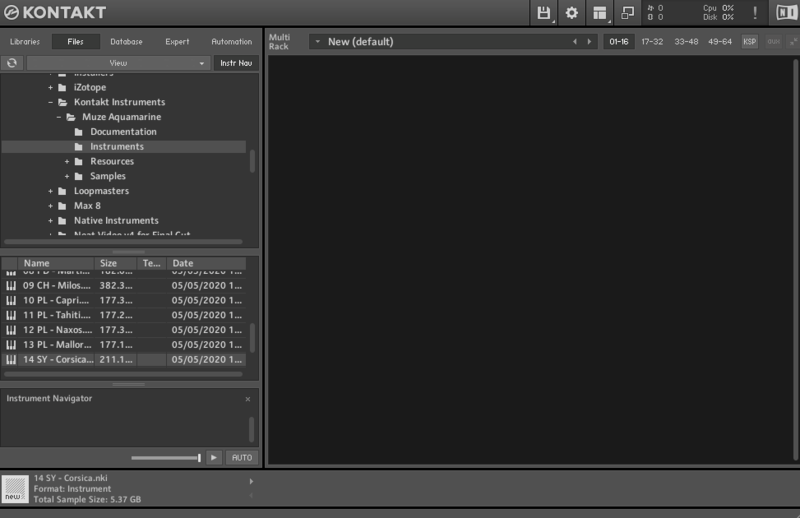Click the audition volume slider
Screen dimensions: 800x518
click(166, 458)
